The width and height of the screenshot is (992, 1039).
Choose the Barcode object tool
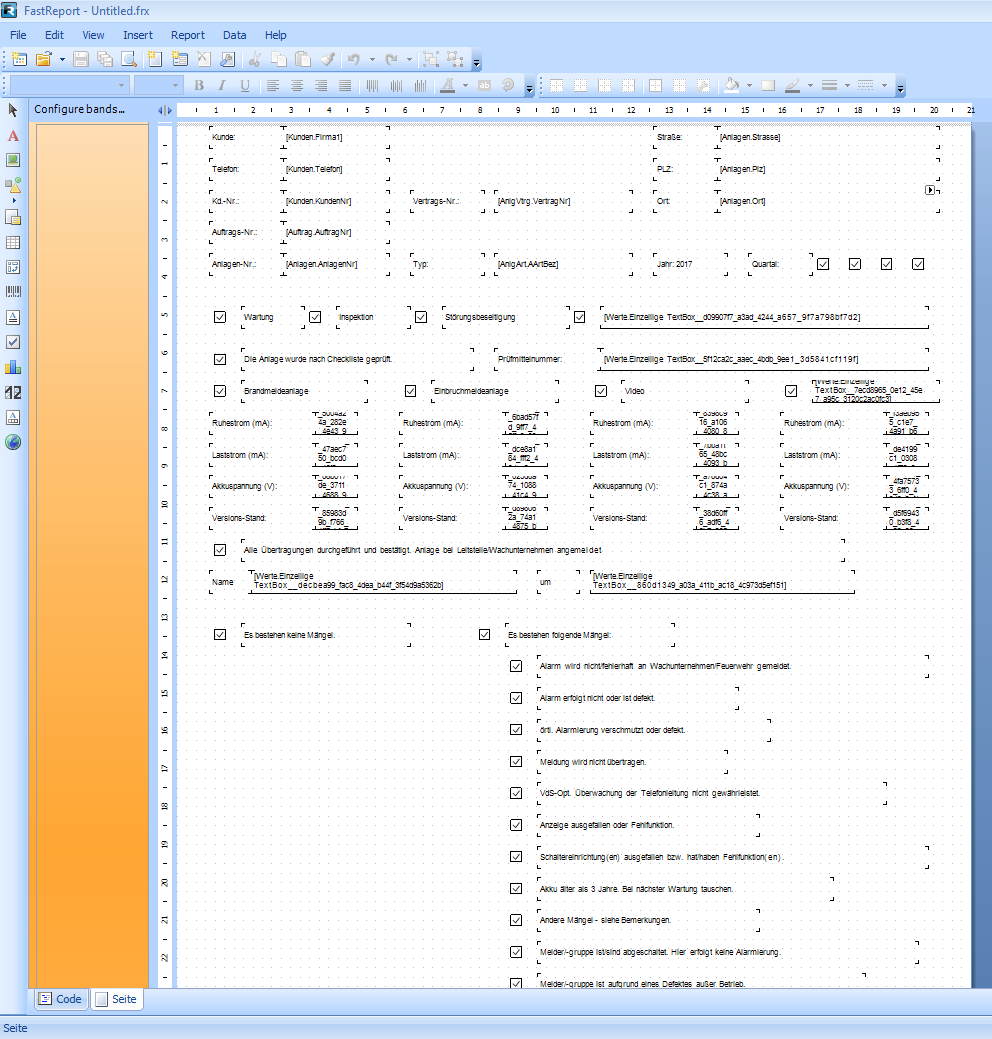pos(13,292)
